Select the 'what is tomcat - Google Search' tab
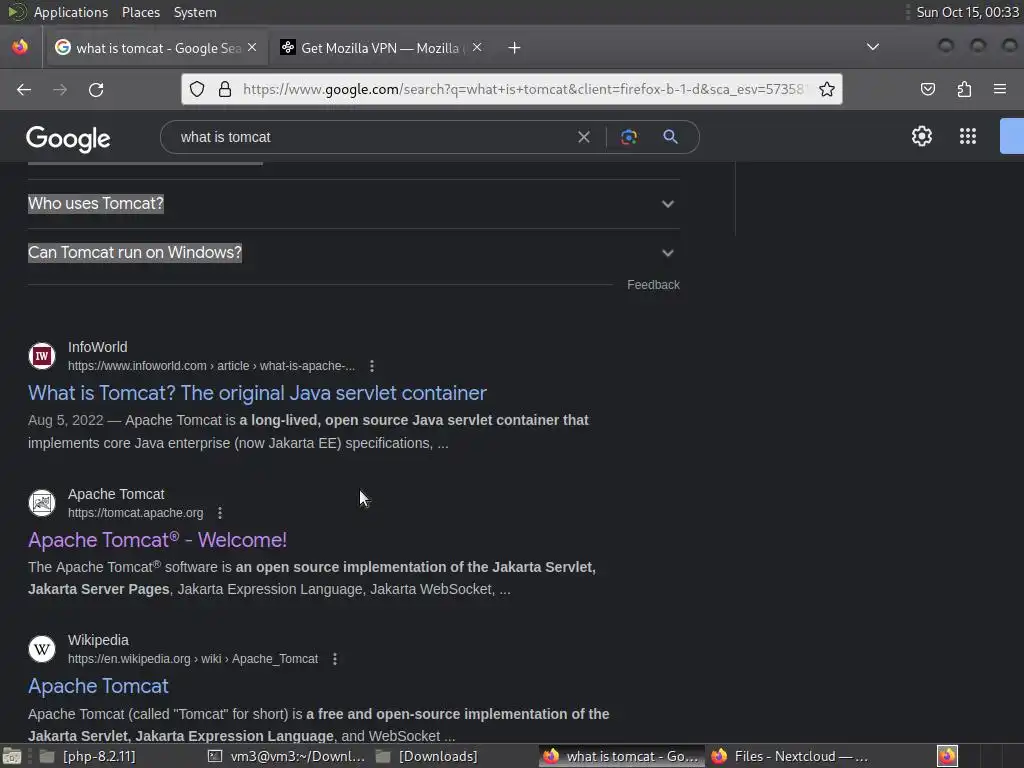 [x=156, y=48]
